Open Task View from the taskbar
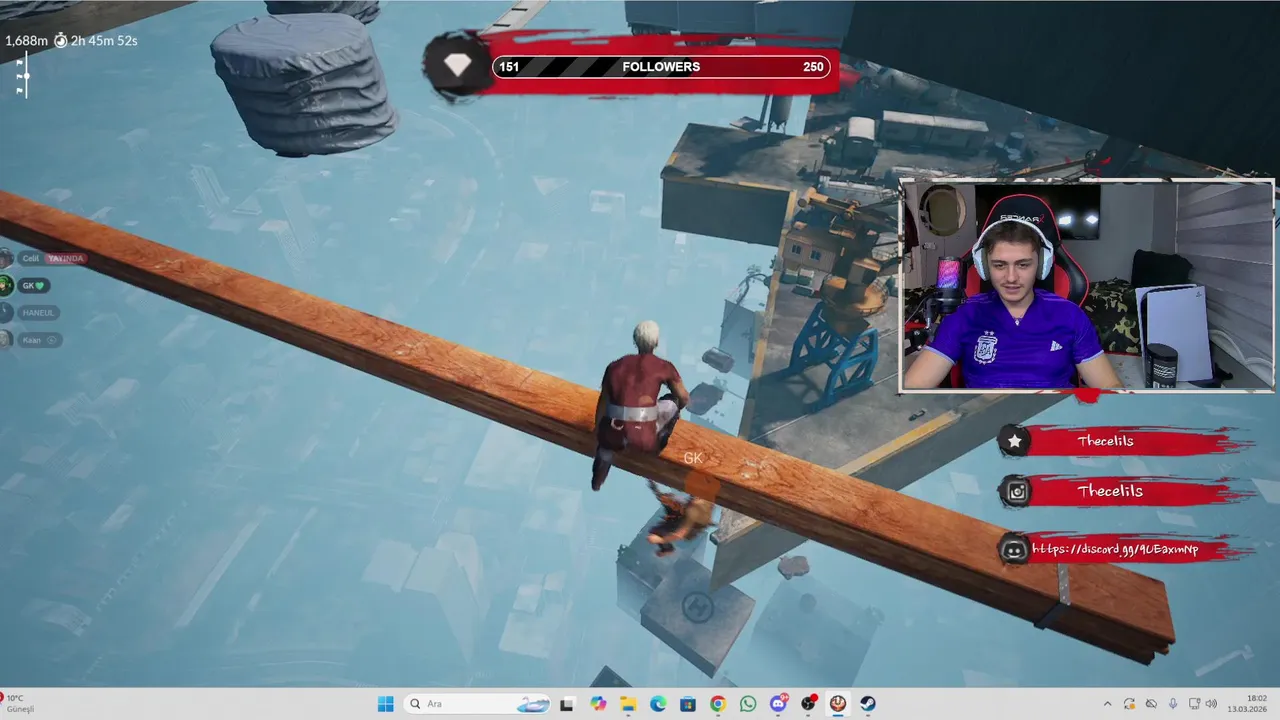 pos(567,704)
